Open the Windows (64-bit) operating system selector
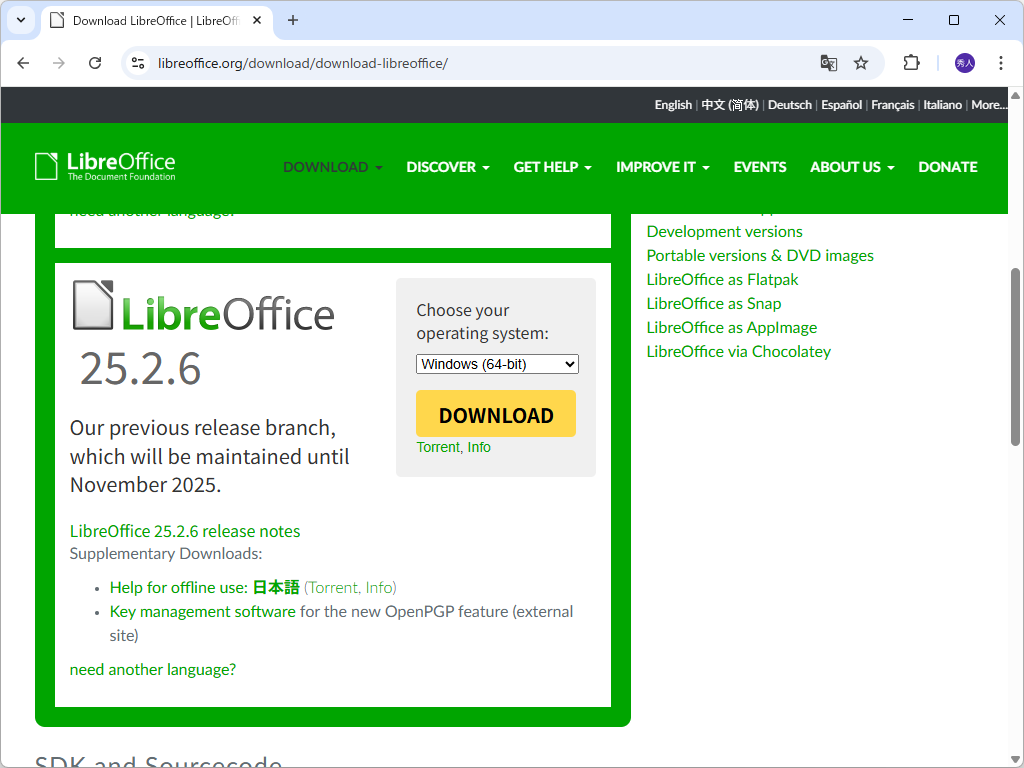1024x768 pixels. (497, 364)
